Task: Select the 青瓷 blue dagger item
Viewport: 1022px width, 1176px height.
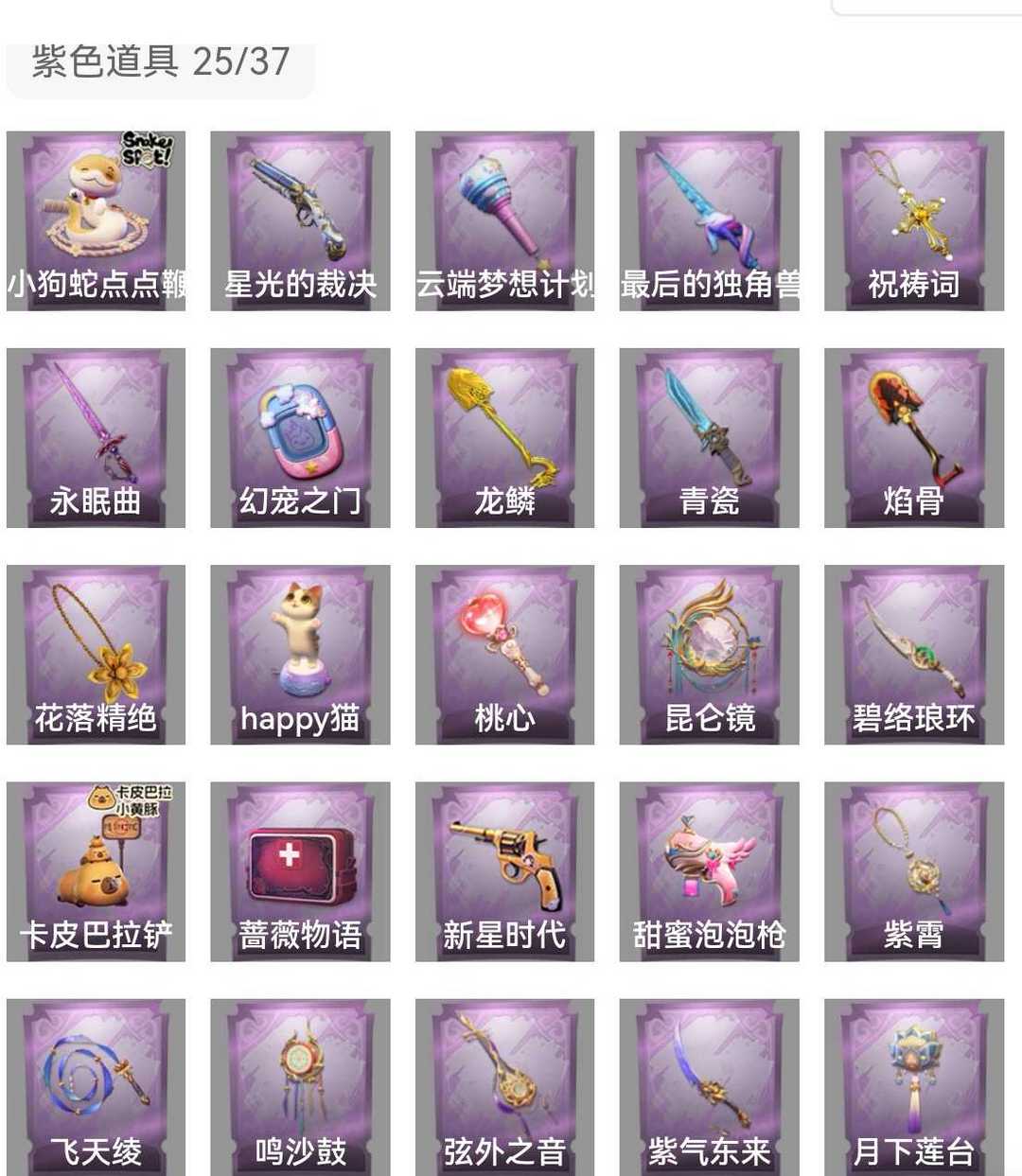Action: point(709,438)
